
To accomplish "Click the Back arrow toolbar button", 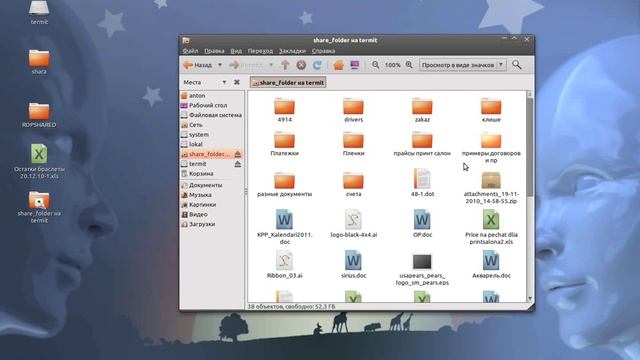I will 197,65.
